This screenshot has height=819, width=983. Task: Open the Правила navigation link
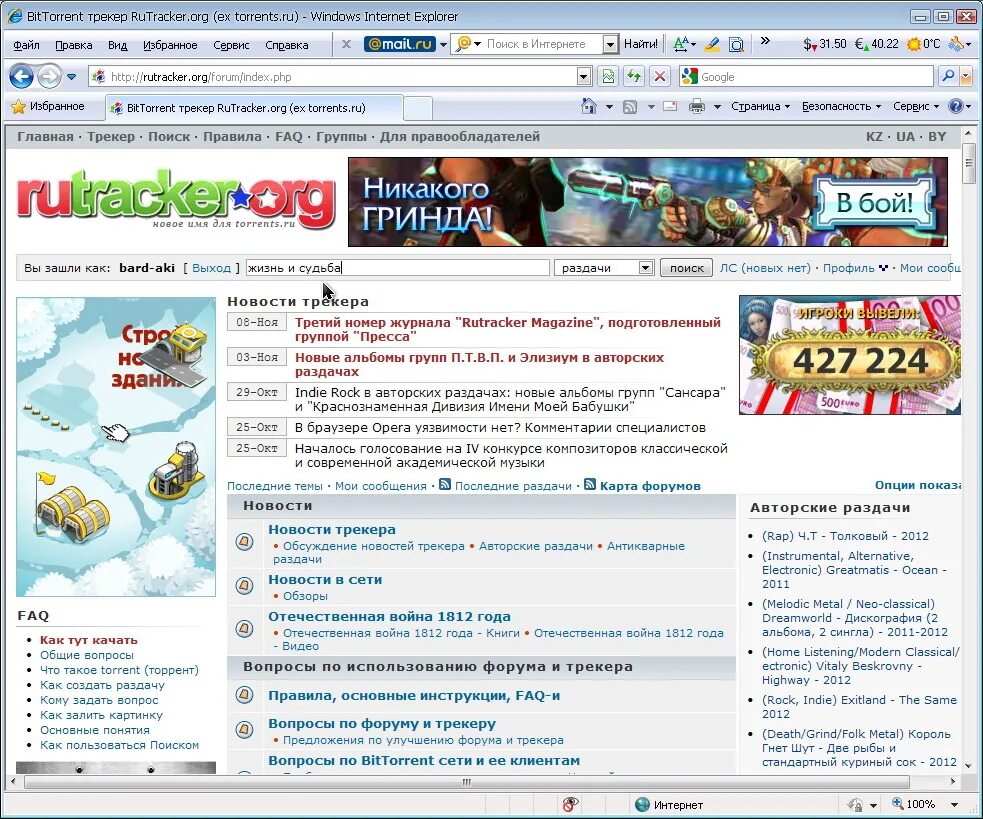[232, 136]
